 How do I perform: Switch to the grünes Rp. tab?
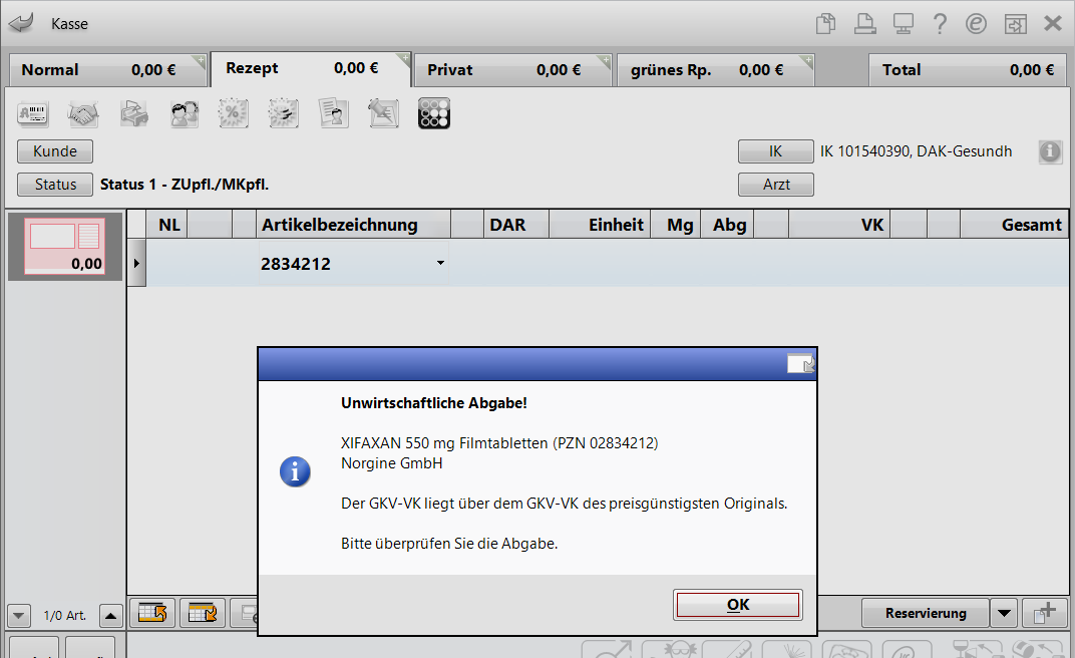pos(715,70)
